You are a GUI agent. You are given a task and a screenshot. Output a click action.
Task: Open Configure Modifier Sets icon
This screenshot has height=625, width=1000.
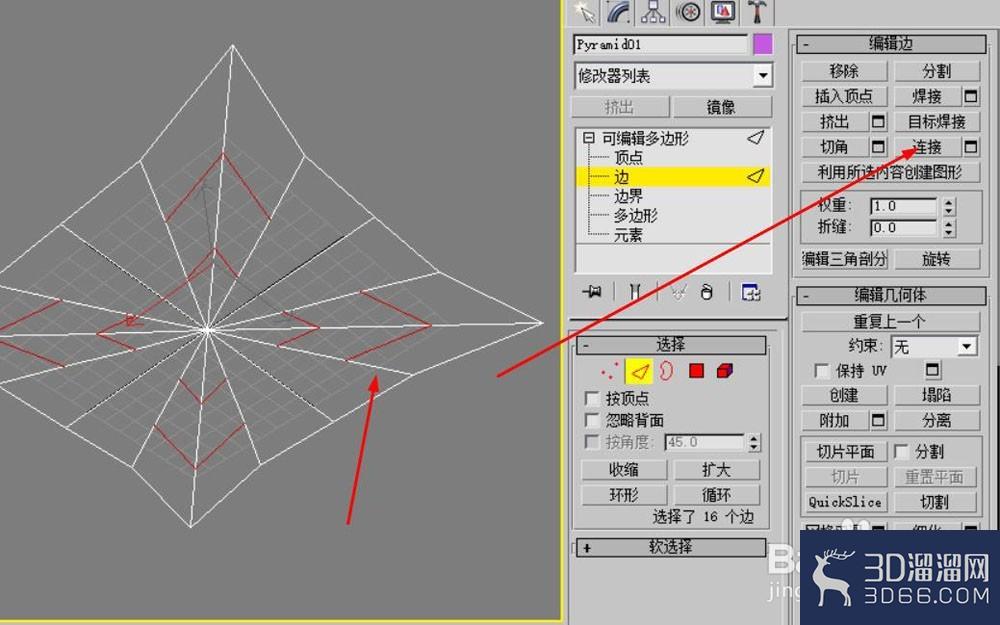click(x=751, y=292)
